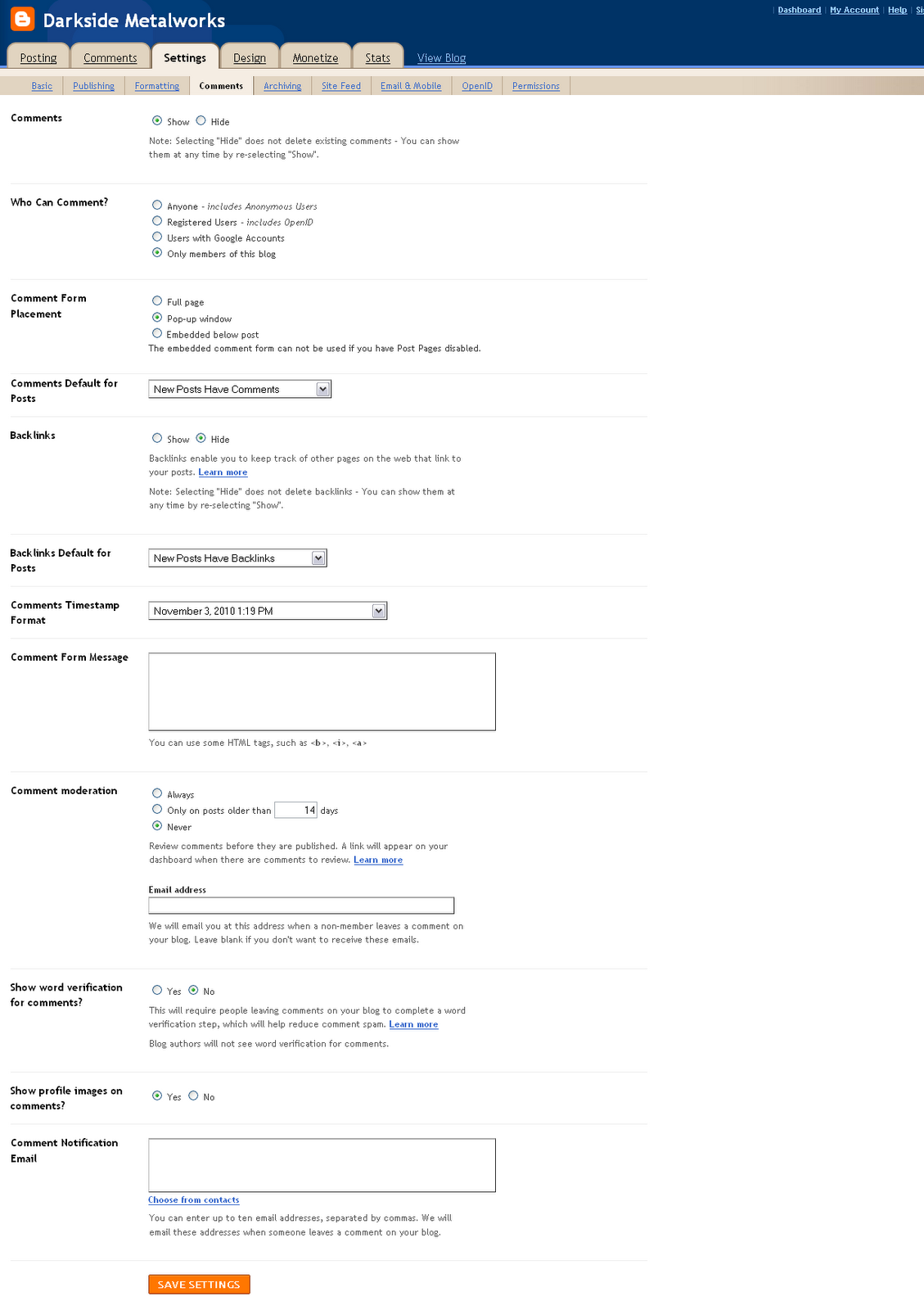Screen dimensions: 924x1310
Task: Select 'Users with Google Accounts' option
Action: 157,237
